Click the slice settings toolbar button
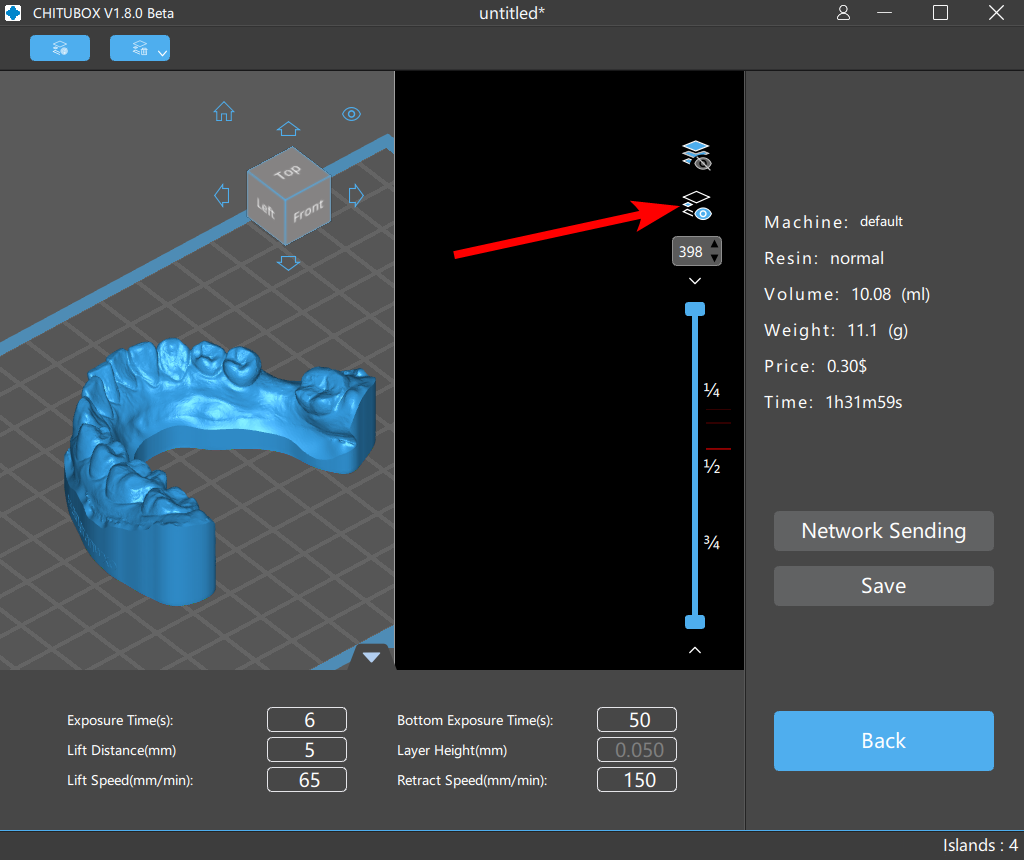 click(60, 48)
